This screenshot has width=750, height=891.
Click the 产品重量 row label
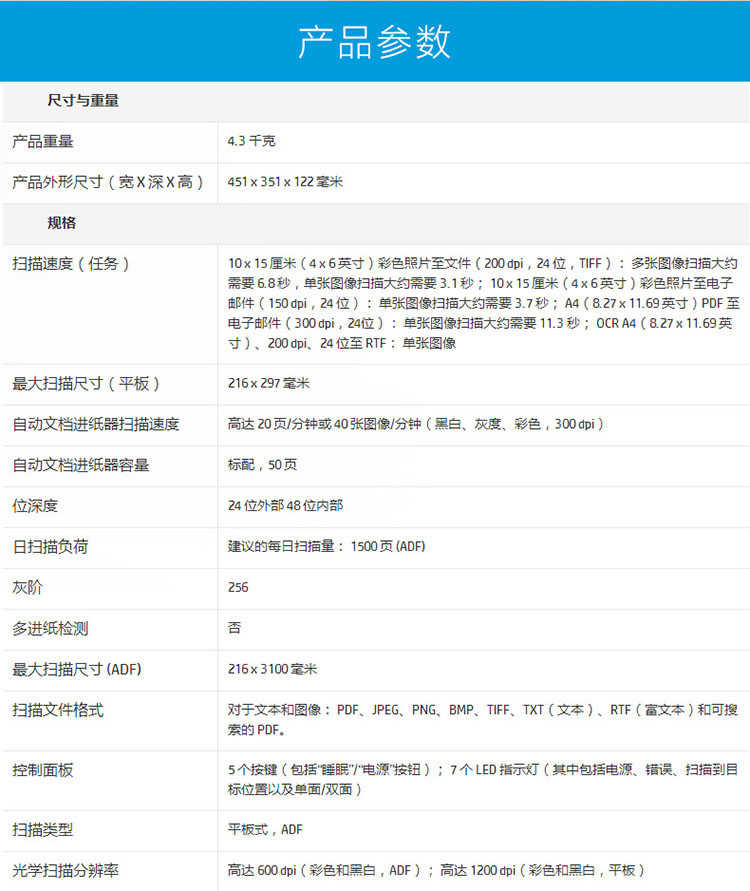pos(43,142)
